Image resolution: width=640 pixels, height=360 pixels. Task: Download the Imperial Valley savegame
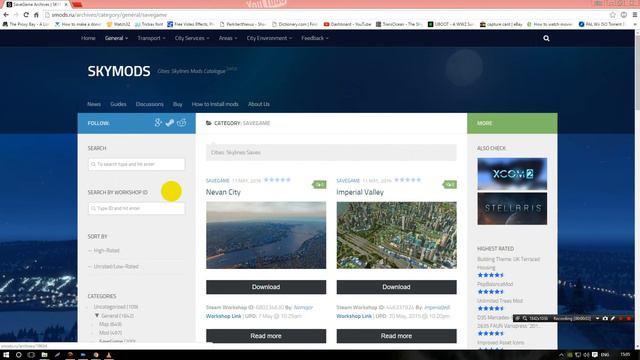(396, 287)
